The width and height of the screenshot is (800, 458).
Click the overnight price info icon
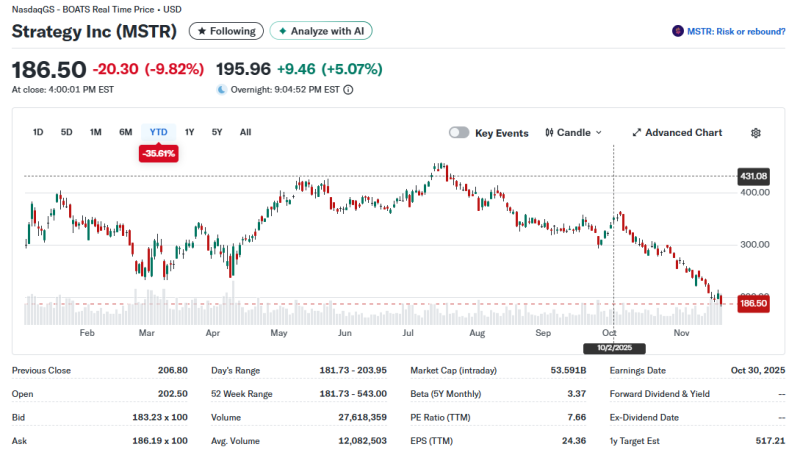[x=348, y=90]
